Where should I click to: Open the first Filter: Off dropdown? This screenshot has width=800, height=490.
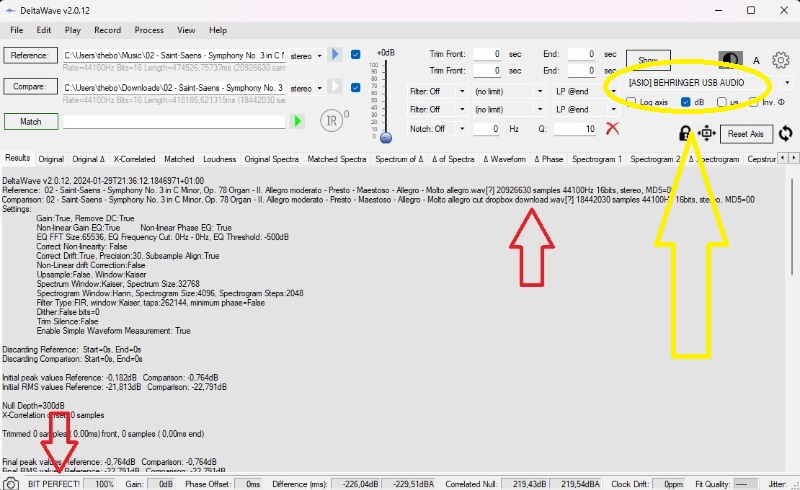(x=437, y=91)
